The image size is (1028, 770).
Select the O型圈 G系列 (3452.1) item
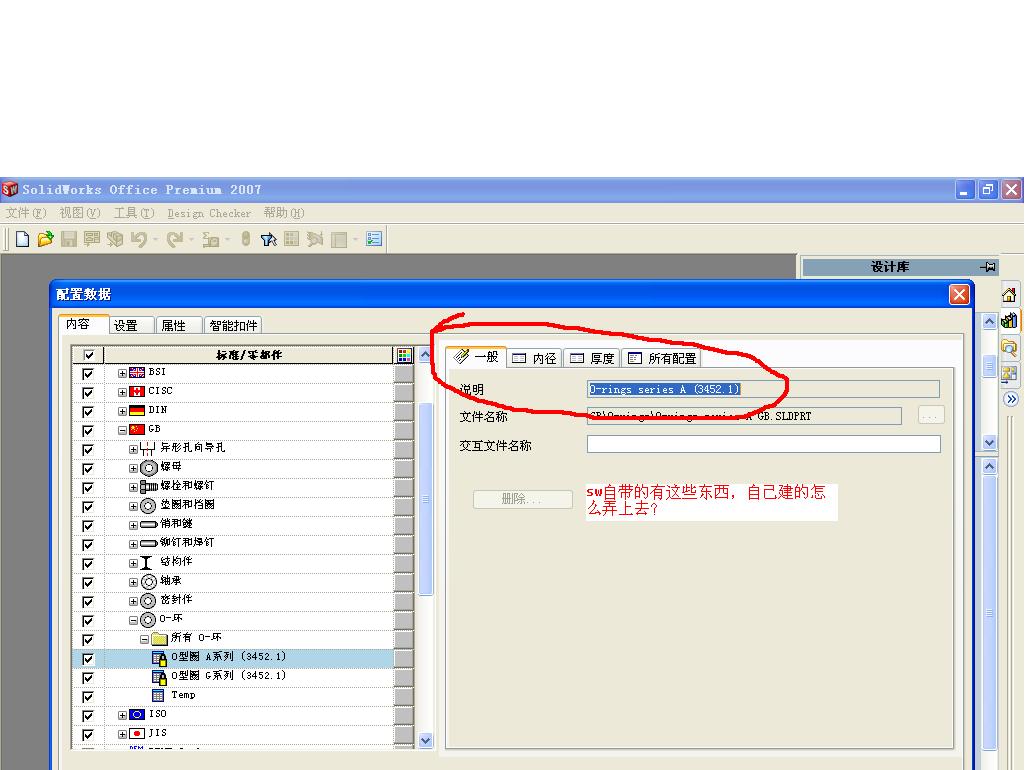pos(228,676)
